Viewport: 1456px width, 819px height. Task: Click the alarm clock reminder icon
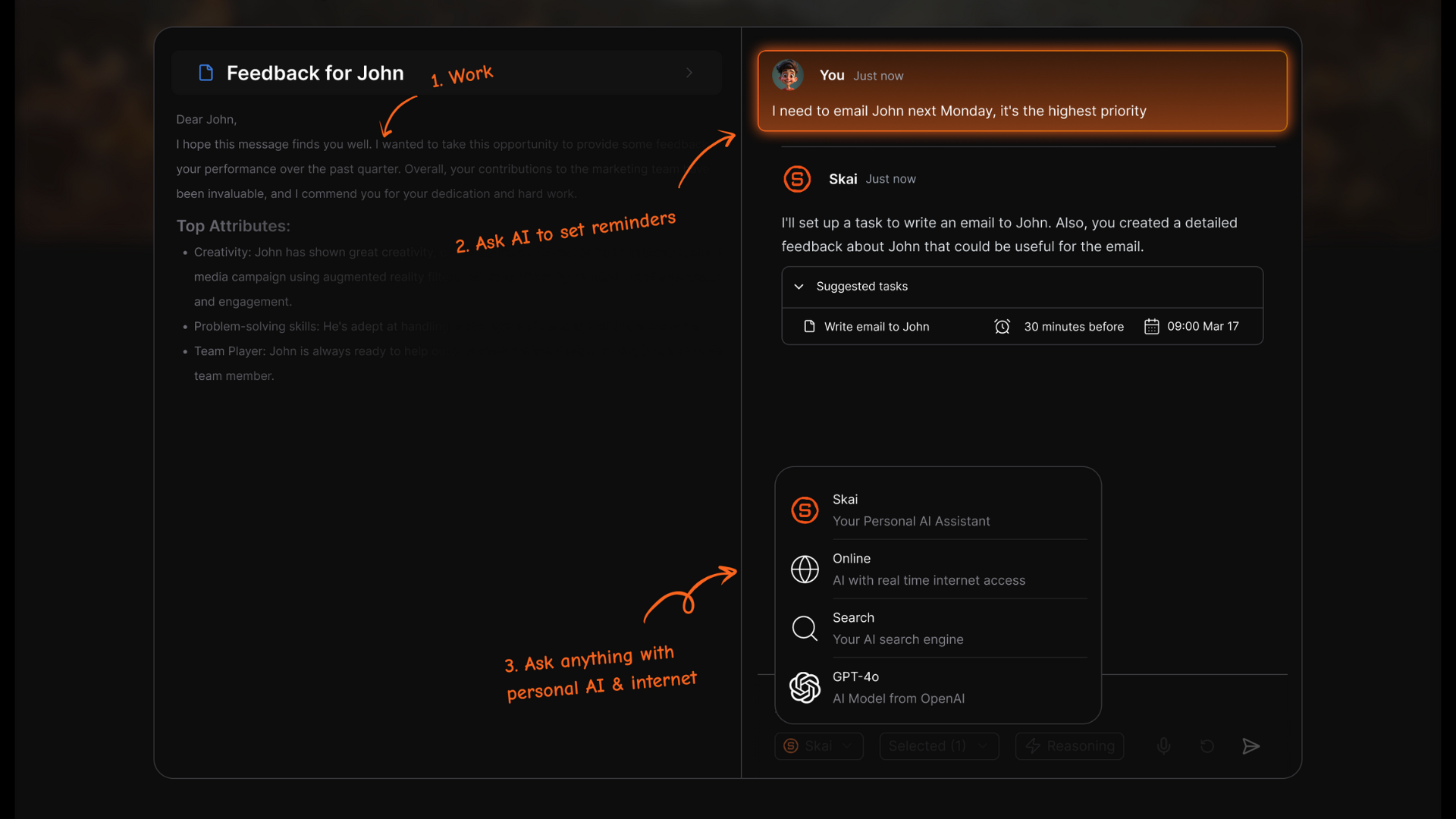[x=1002, y=327]
